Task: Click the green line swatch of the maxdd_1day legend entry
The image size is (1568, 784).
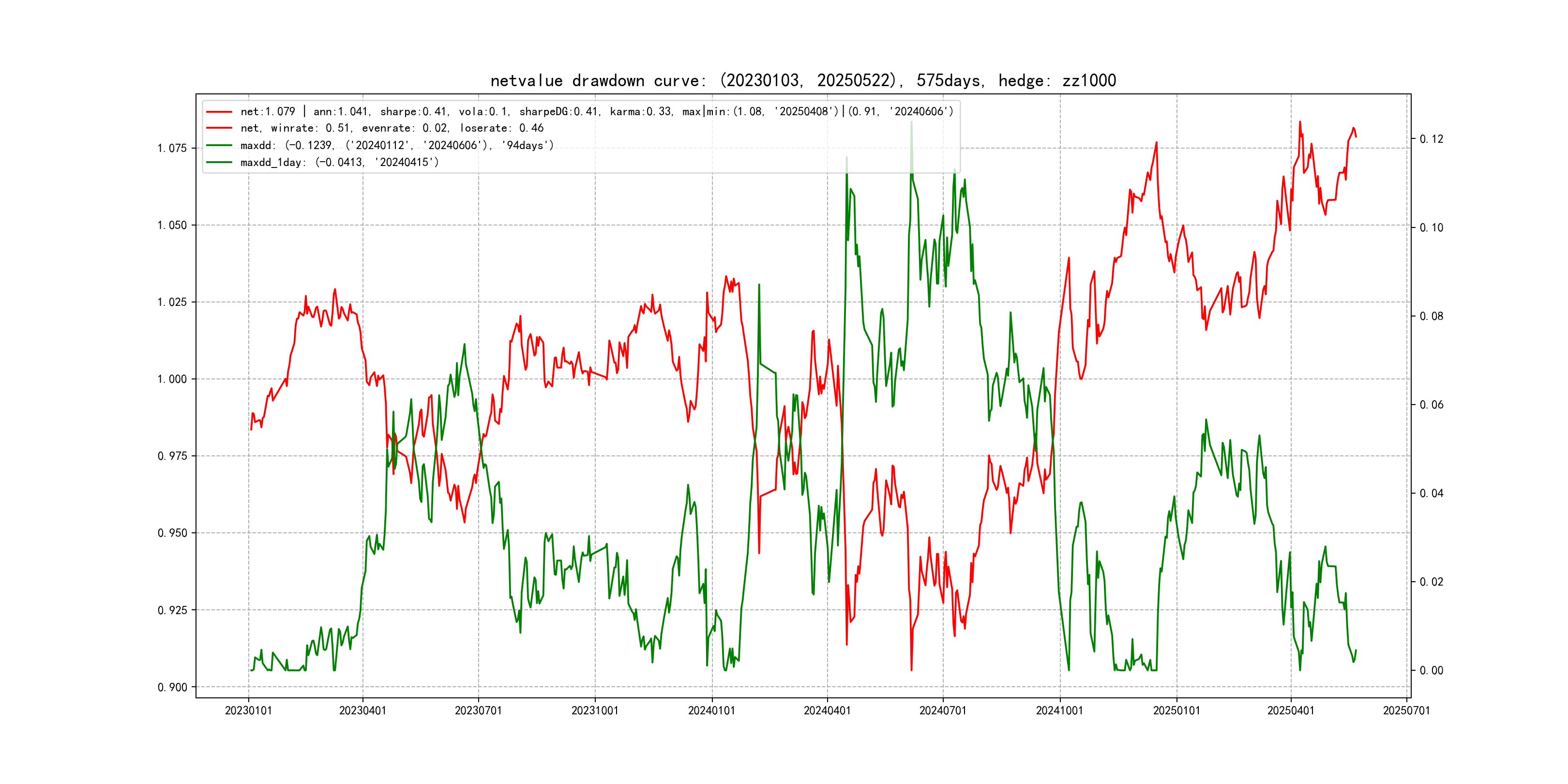Action: pos(219,163)
